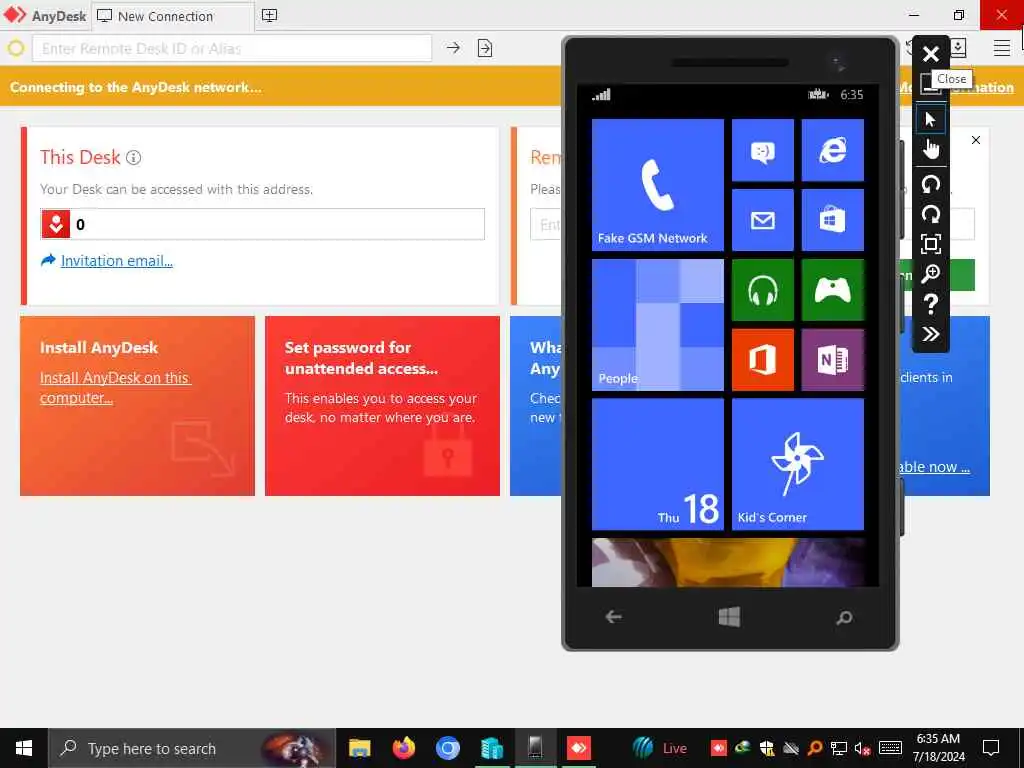Screen dimensions: 1024x768
Task: Click Install AnyDesk on this computer link
Action: [114, 388]
